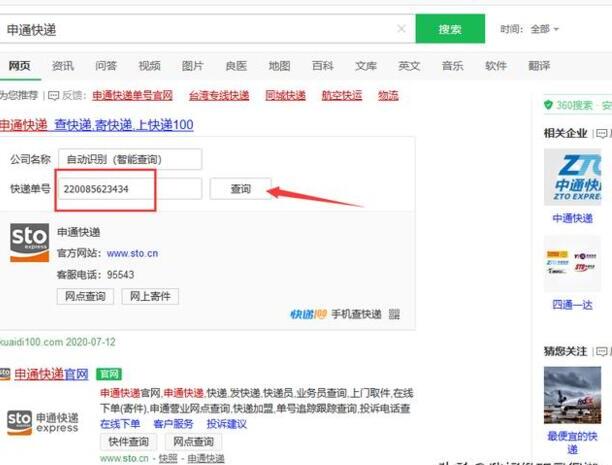The image size is (612, 465).
Task: Open the 公司名称 auto-identify dropdown
Action: 129,159
